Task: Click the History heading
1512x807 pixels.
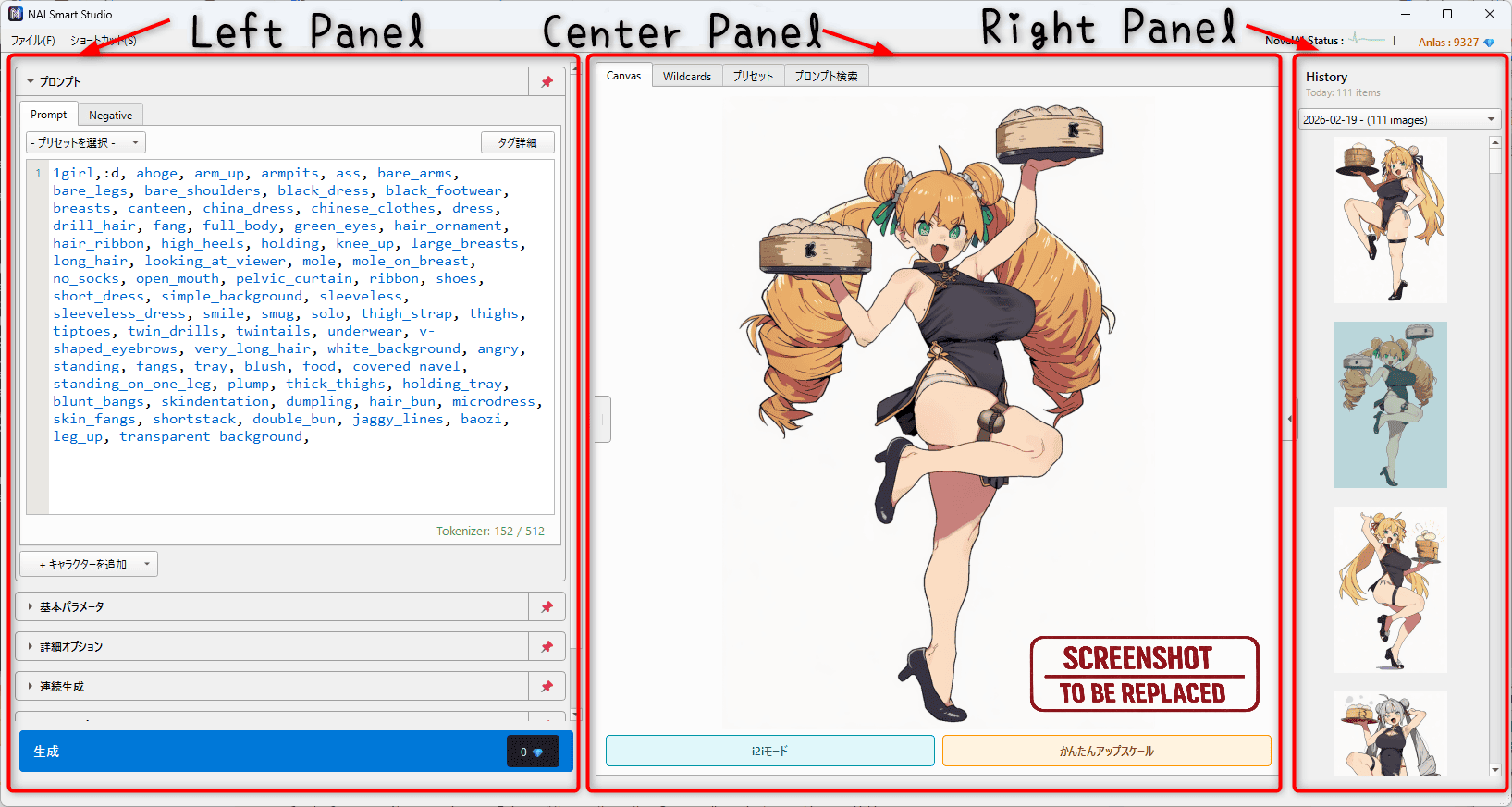Action: tap(1326, 78)
